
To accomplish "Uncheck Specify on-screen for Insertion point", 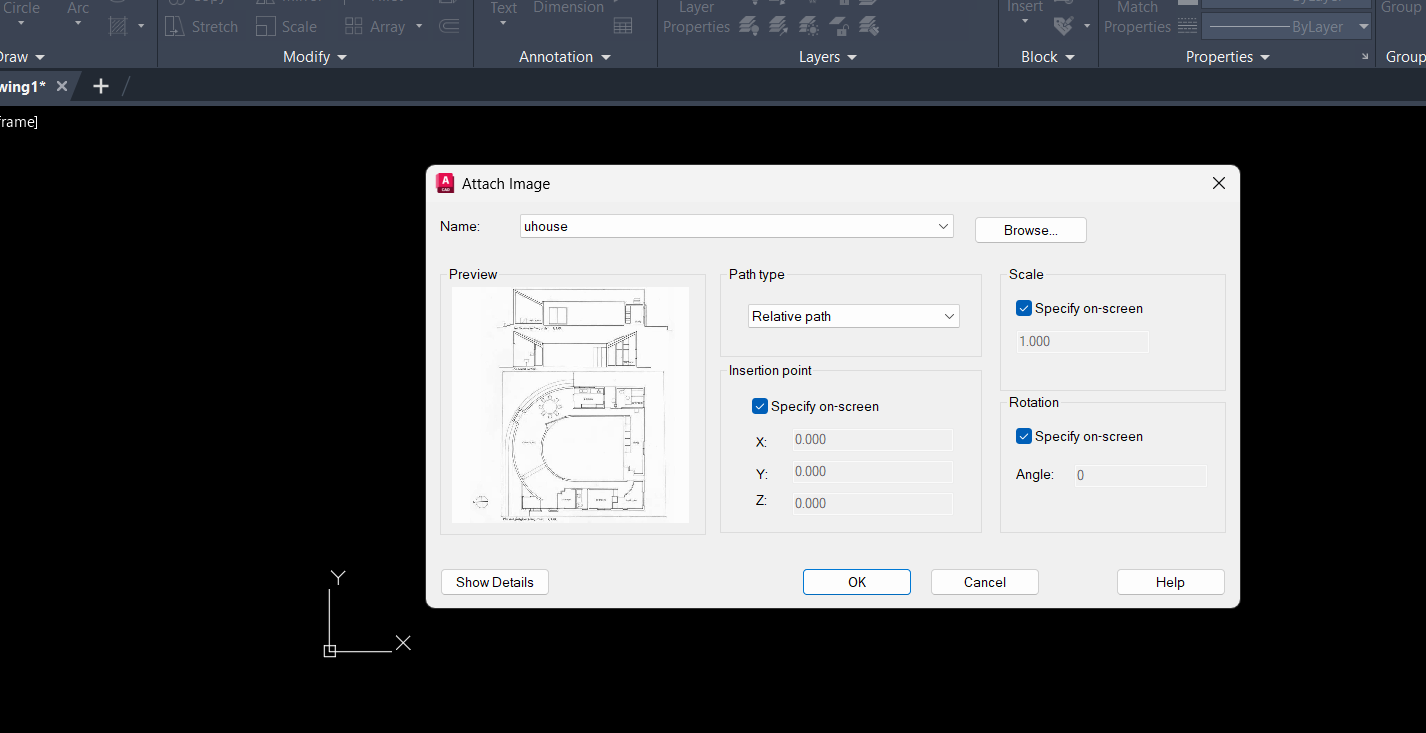I will [x=760, y=406].
